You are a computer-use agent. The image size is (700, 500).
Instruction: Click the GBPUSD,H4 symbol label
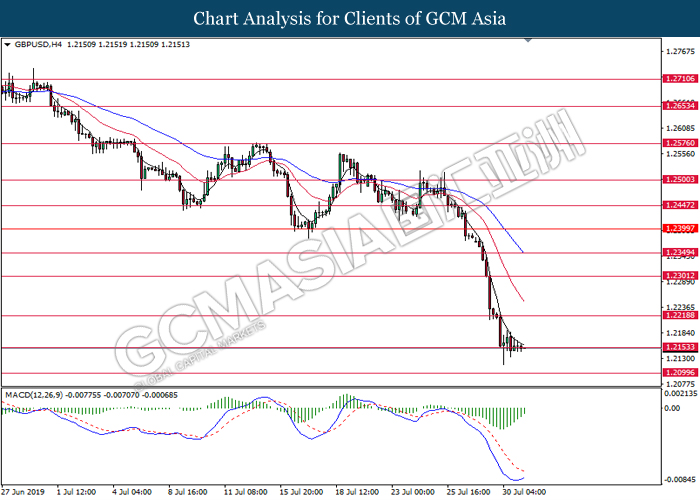point(38,45)
